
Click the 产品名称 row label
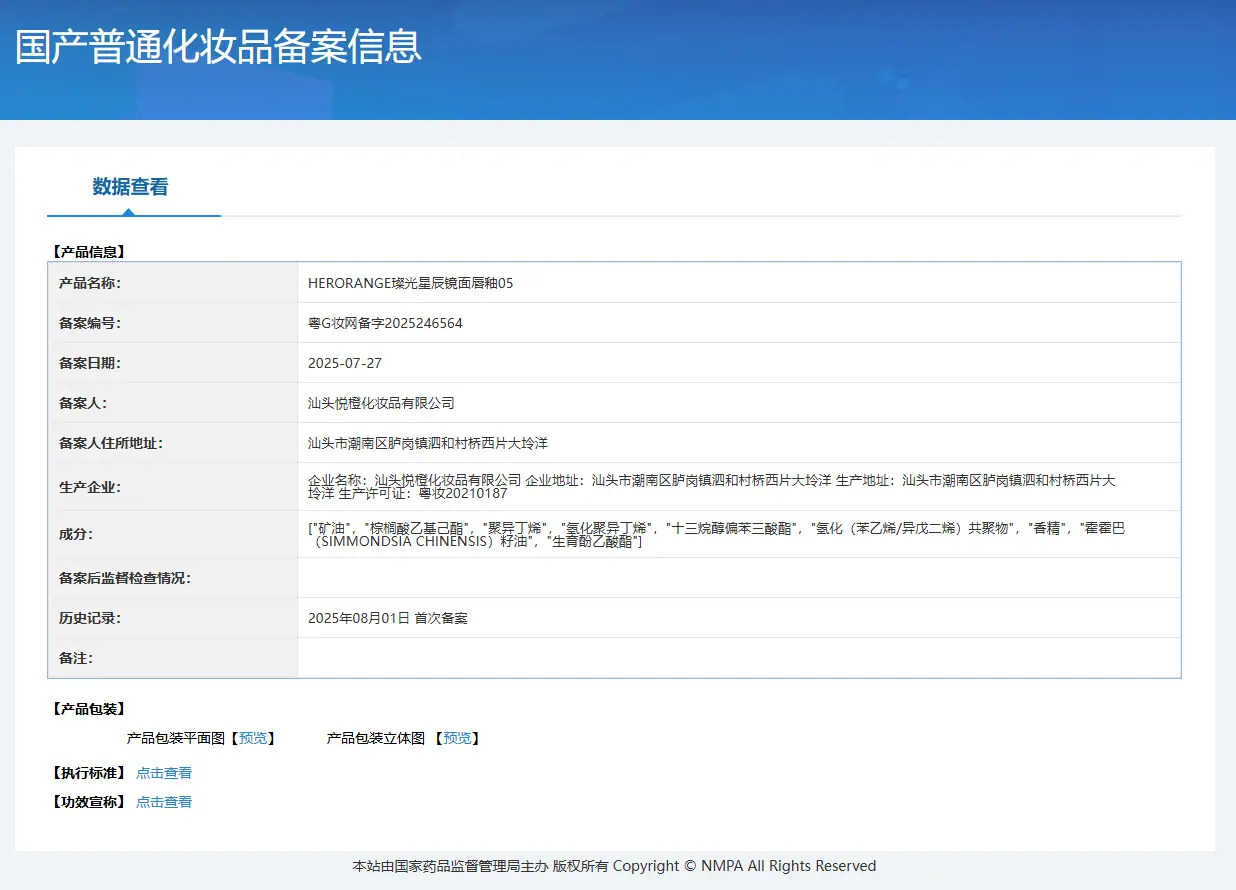(x=90, y=283)
